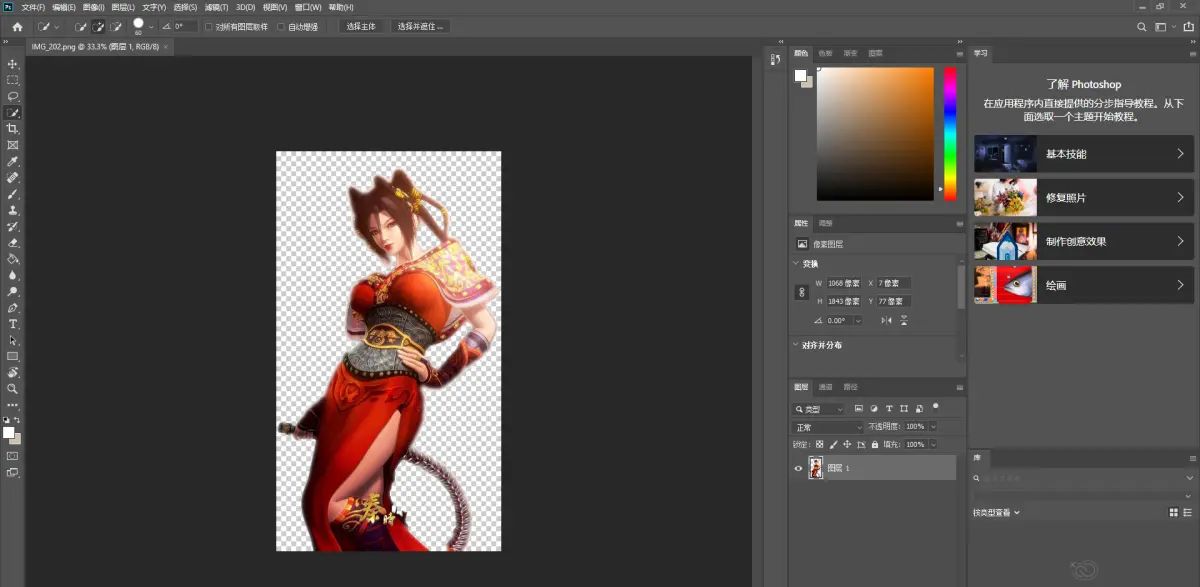Click flip horizontal icon in Properties panel
The width and height of the screenshot is (1200, 587).
tap(886, 320)
